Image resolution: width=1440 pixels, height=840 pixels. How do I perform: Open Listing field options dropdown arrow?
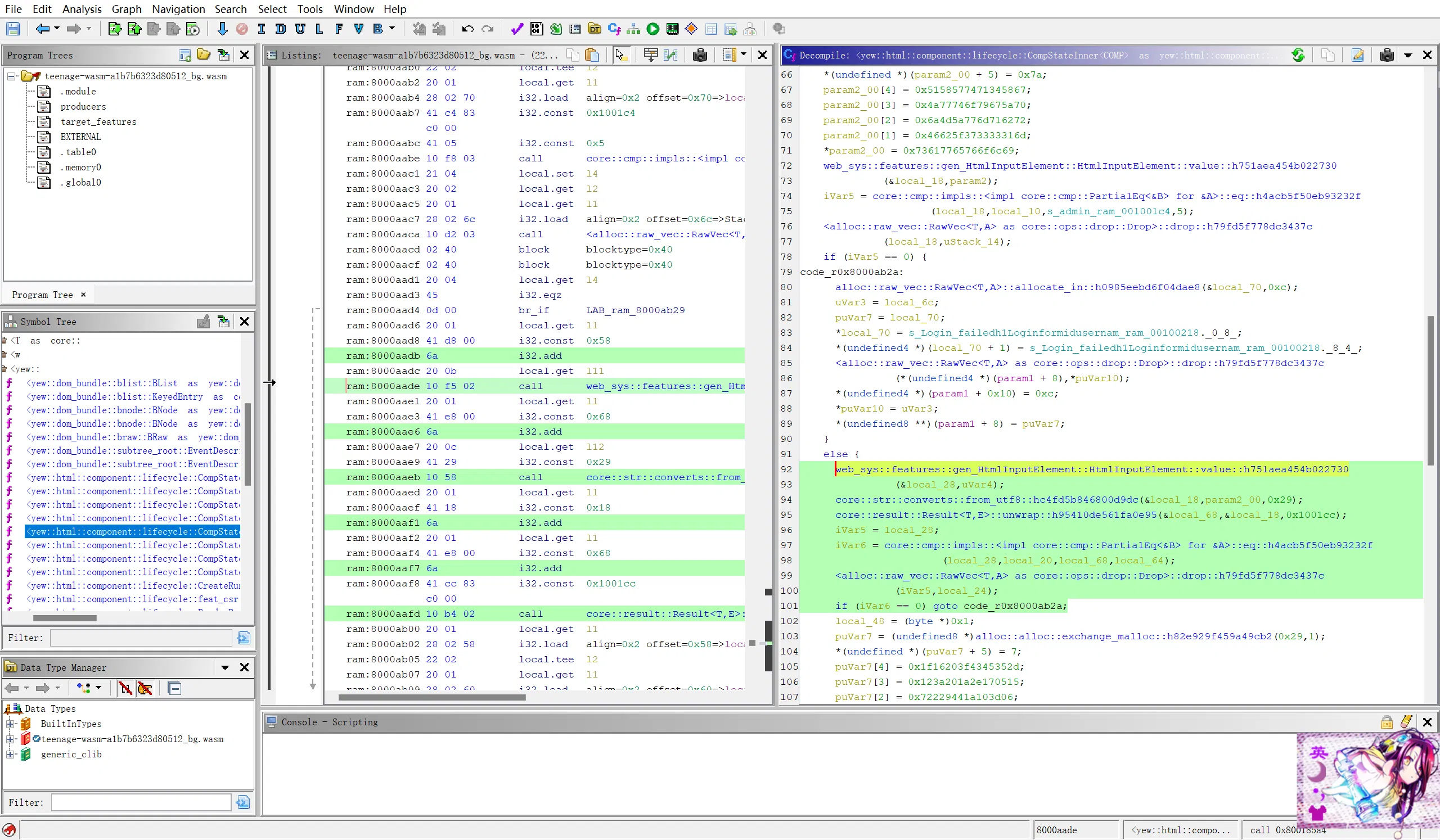tap(744, 55)
